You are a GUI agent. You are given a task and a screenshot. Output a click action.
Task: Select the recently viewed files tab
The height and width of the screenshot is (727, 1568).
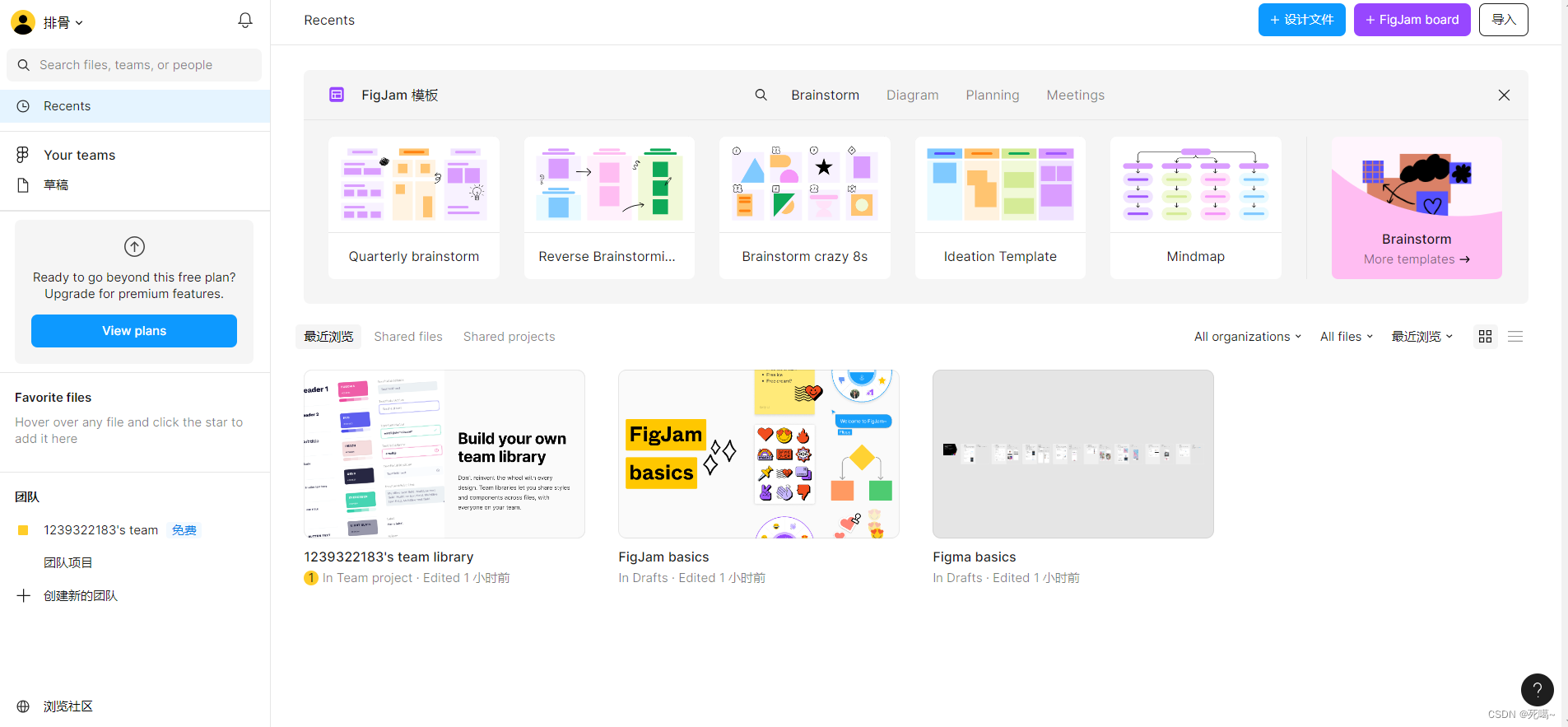(328, 337)
